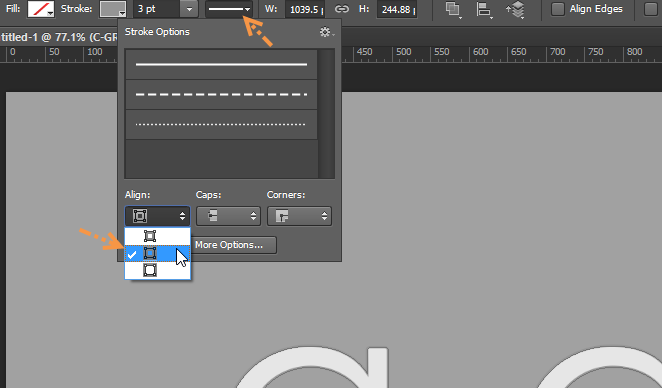
Task: Open the Stroke color swatch picker
Action: click(x=113, y=9)
